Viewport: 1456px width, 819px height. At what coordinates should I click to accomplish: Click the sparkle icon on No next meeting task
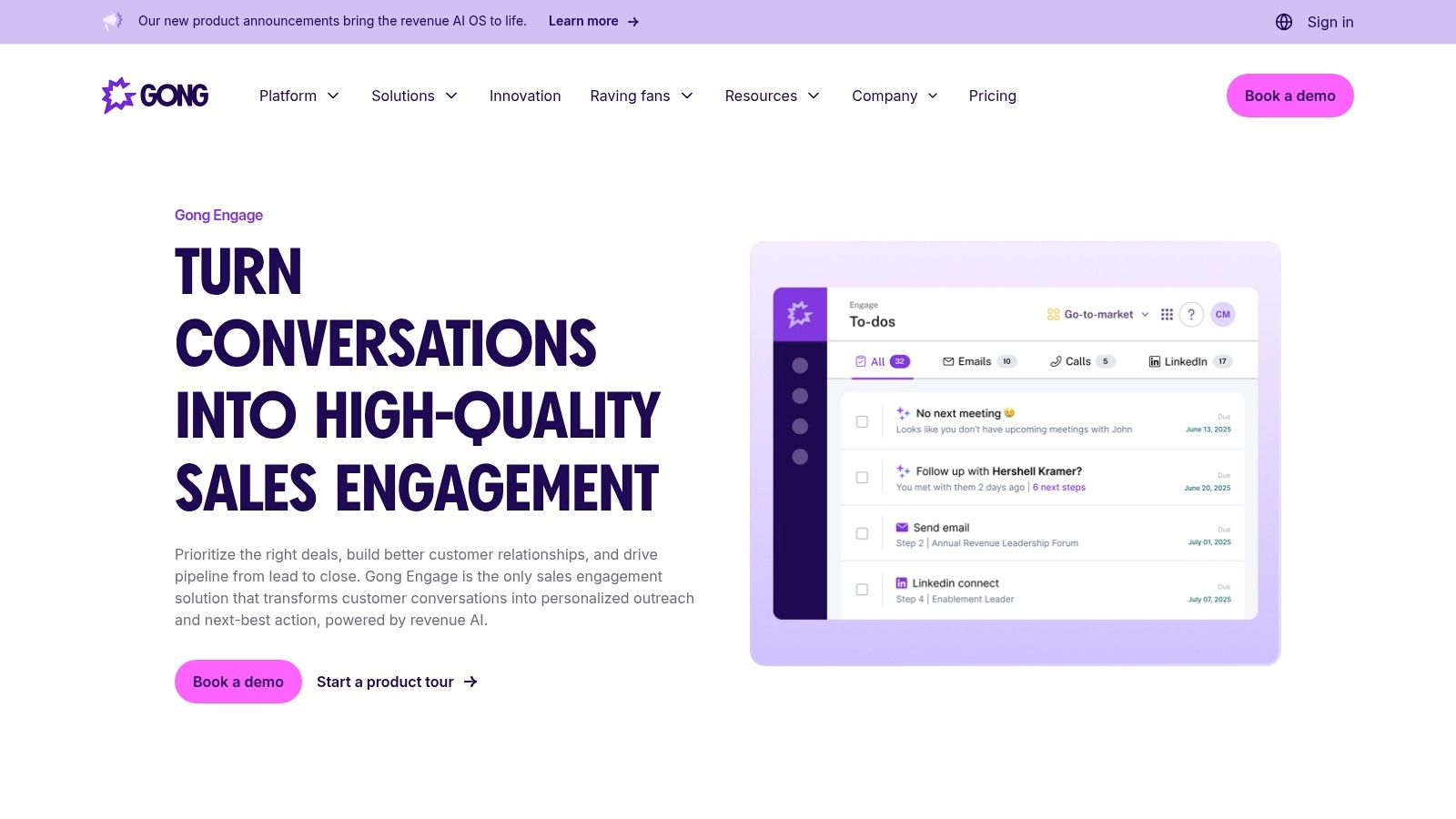pyautogui.click(x=901, y=413)
